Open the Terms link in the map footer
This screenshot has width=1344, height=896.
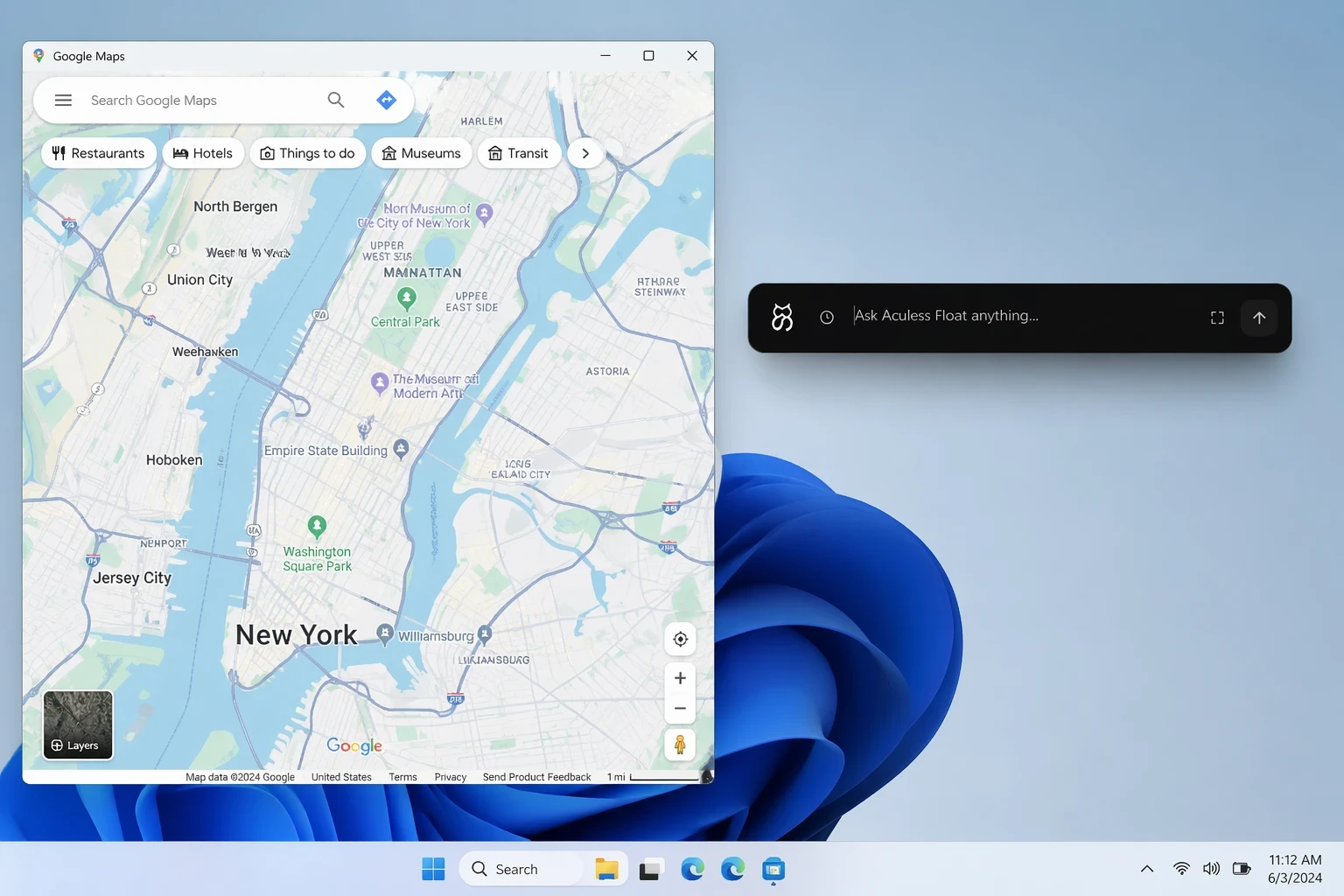pyautogui.click(x=402, y=777)
